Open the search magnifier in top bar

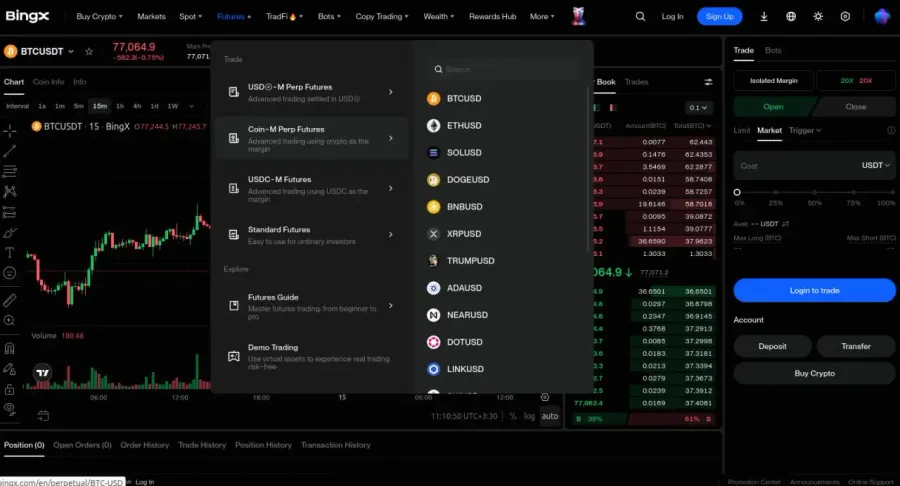coord(640,17)
